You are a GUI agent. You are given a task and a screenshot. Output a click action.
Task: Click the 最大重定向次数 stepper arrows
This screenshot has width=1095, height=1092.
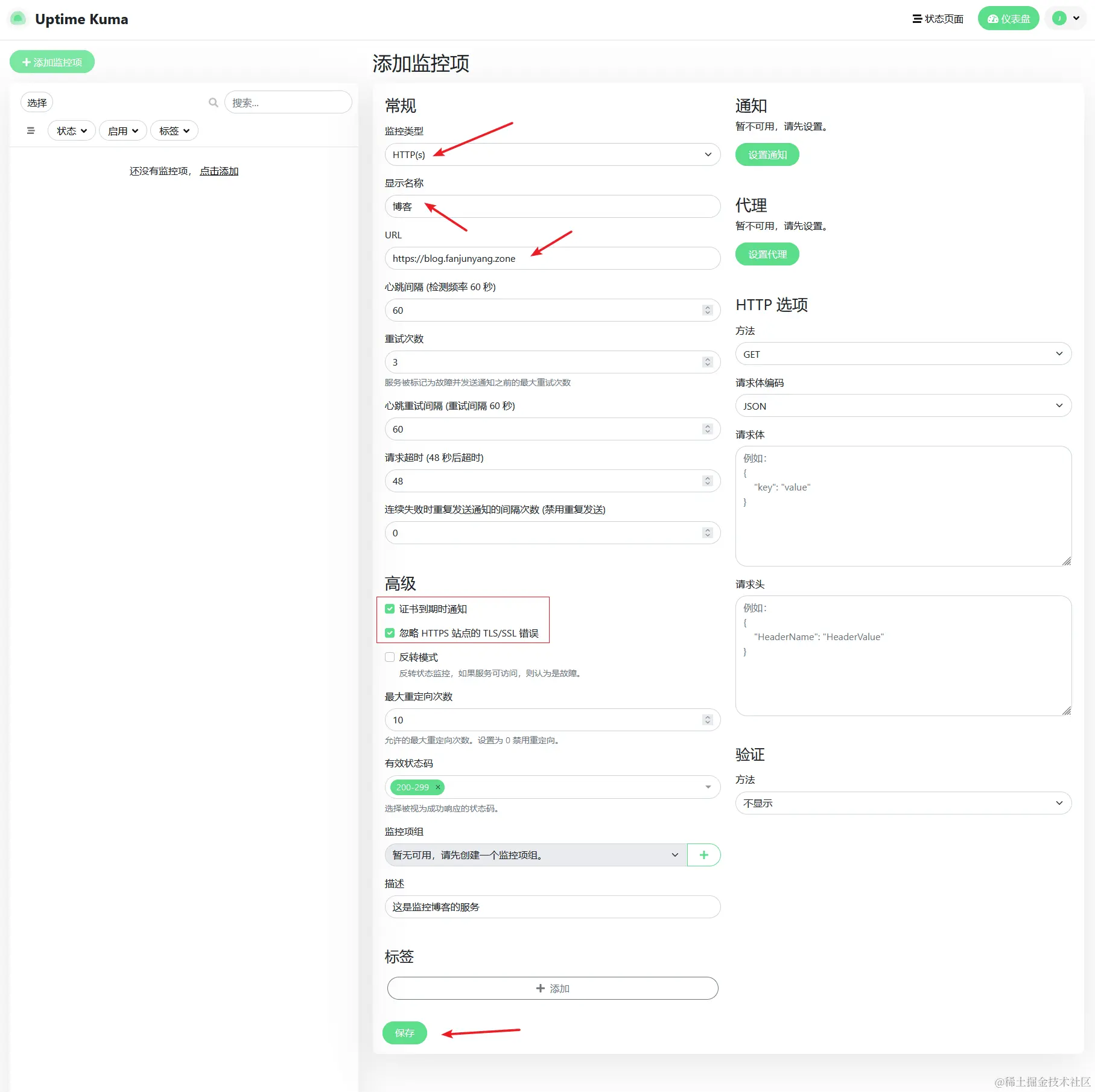click(708, 720)
